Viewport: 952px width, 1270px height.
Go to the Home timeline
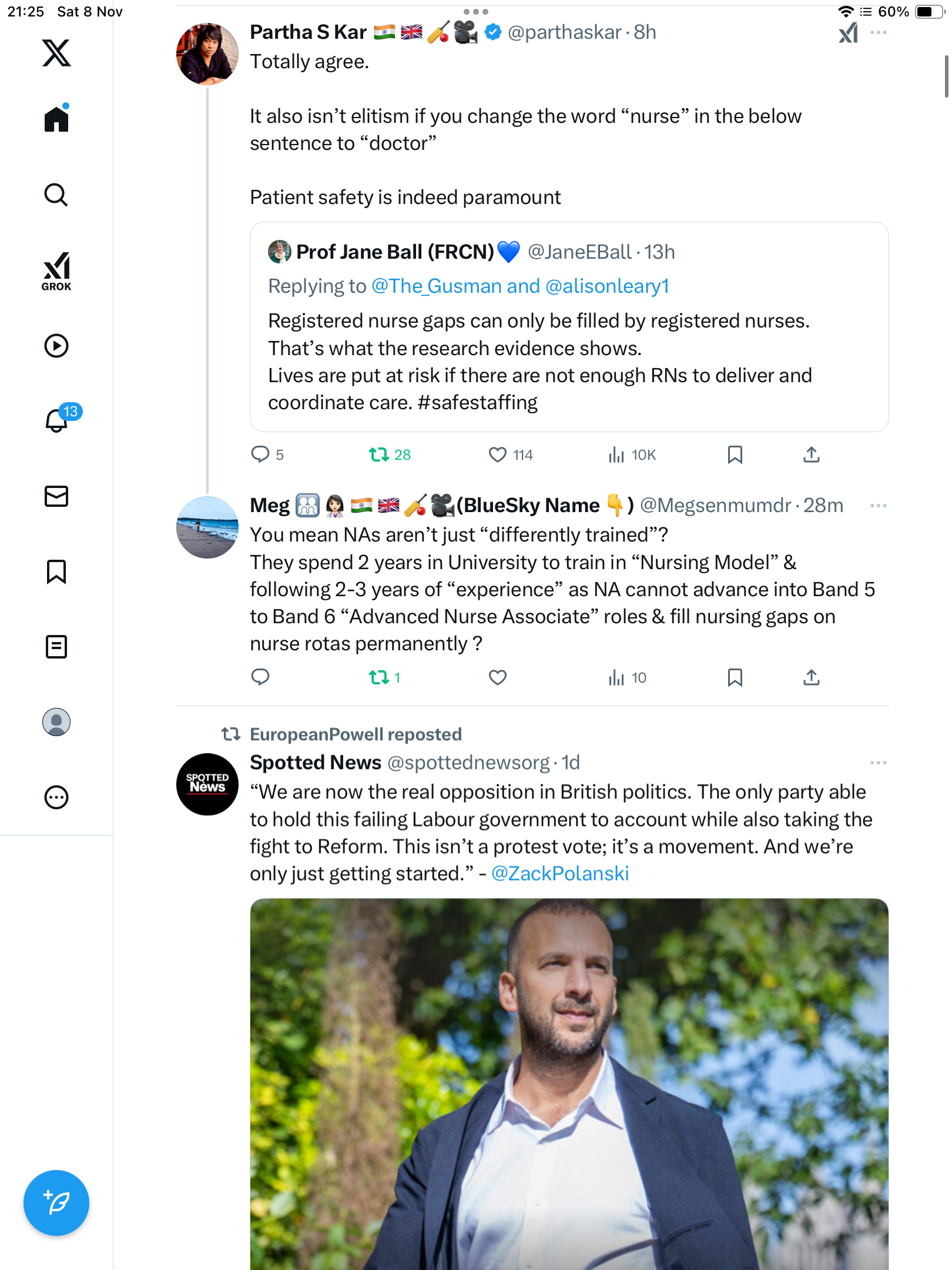click(x=56, y=119)
